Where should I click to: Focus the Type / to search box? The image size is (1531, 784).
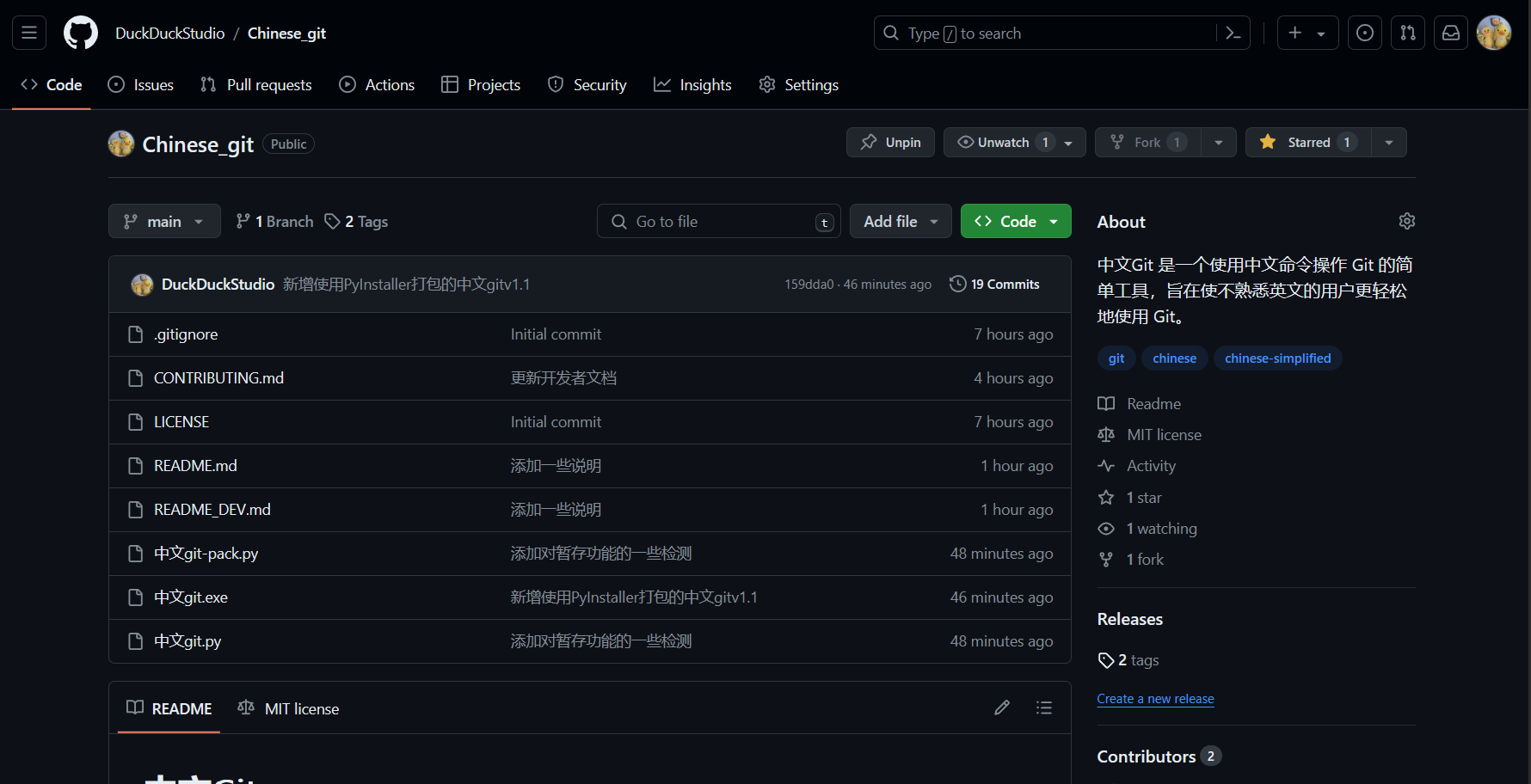[x=1045, y=33]
